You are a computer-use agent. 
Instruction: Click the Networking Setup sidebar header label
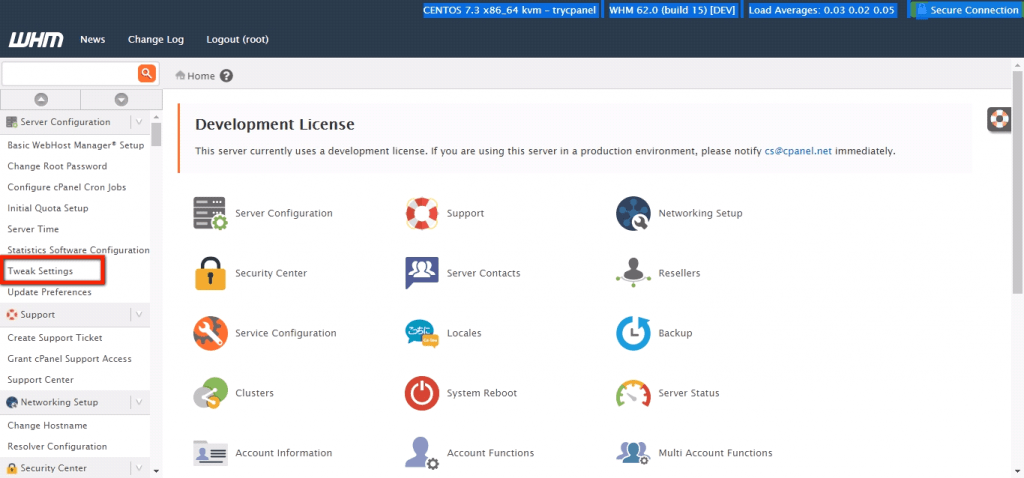[x=59, y=402]
